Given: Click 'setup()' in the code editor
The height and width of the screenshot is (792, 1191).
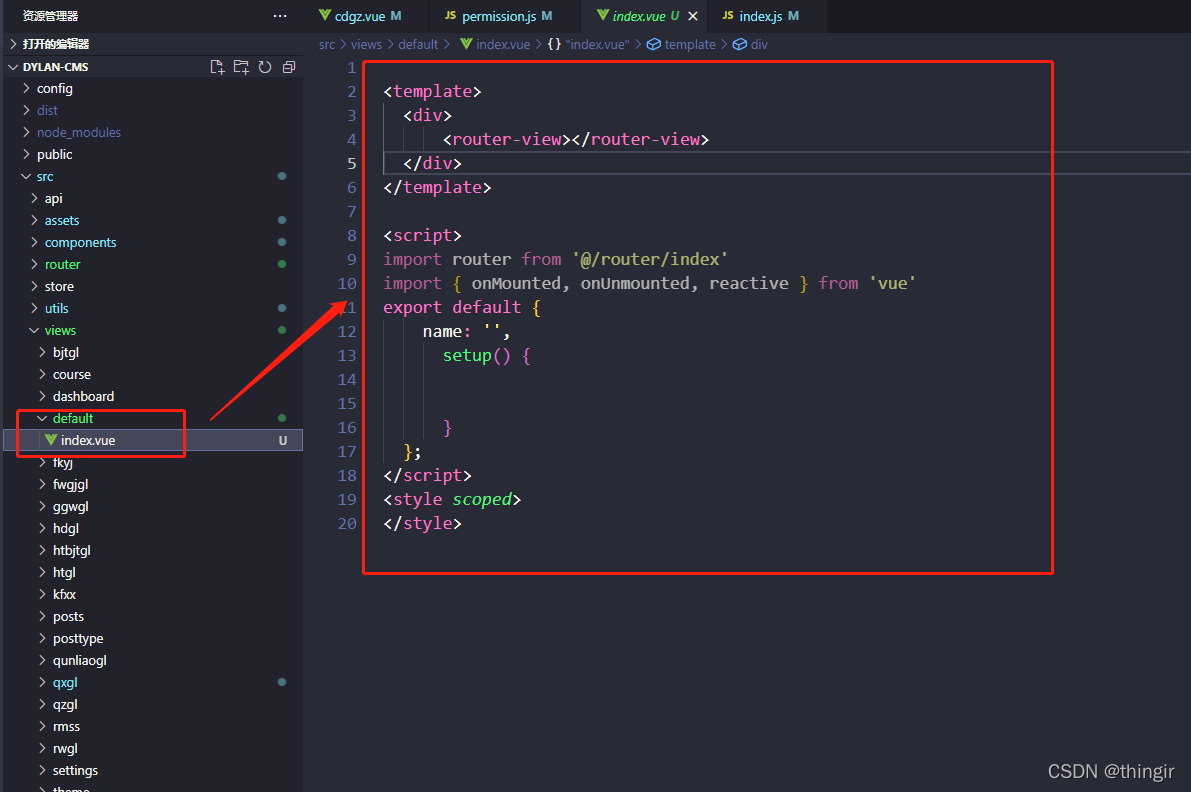Looking at the screenshot, I should click(x=477, y=355).
